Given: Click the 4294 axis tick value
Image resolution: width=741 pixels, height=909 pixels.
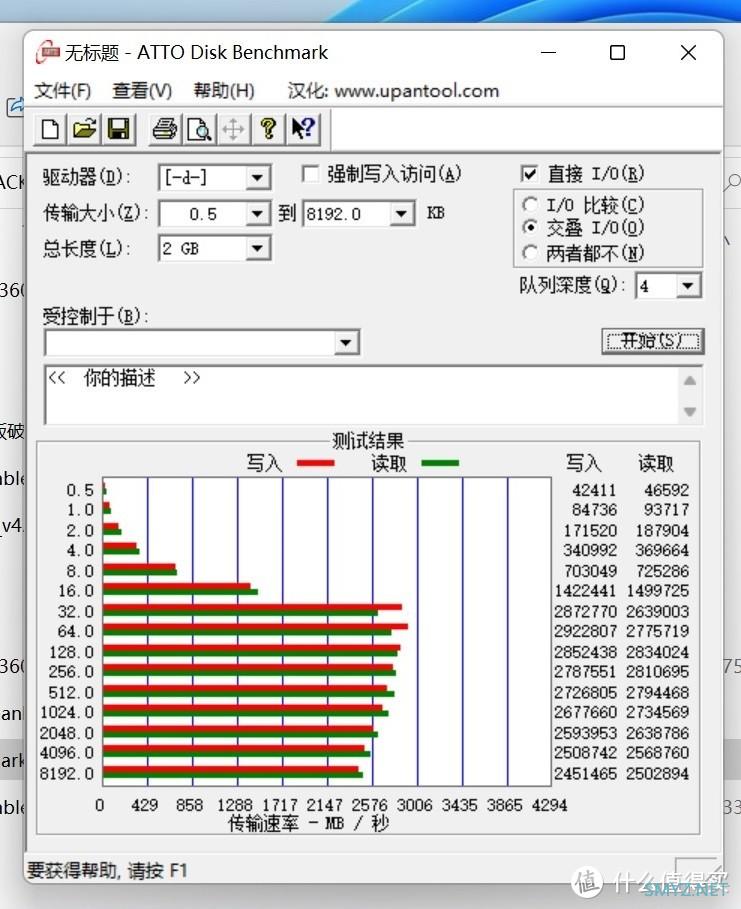Looking at the screenshot, I should (x=549, y=805).
